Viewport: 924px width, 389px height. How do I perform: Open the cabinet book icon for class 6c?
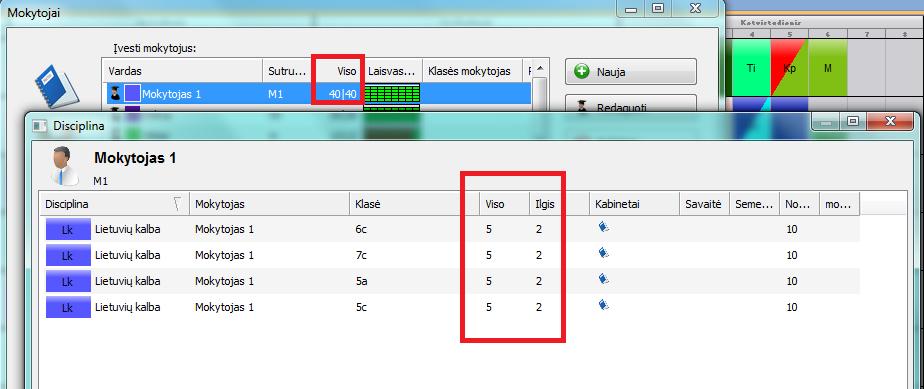(x=603, y=227)
